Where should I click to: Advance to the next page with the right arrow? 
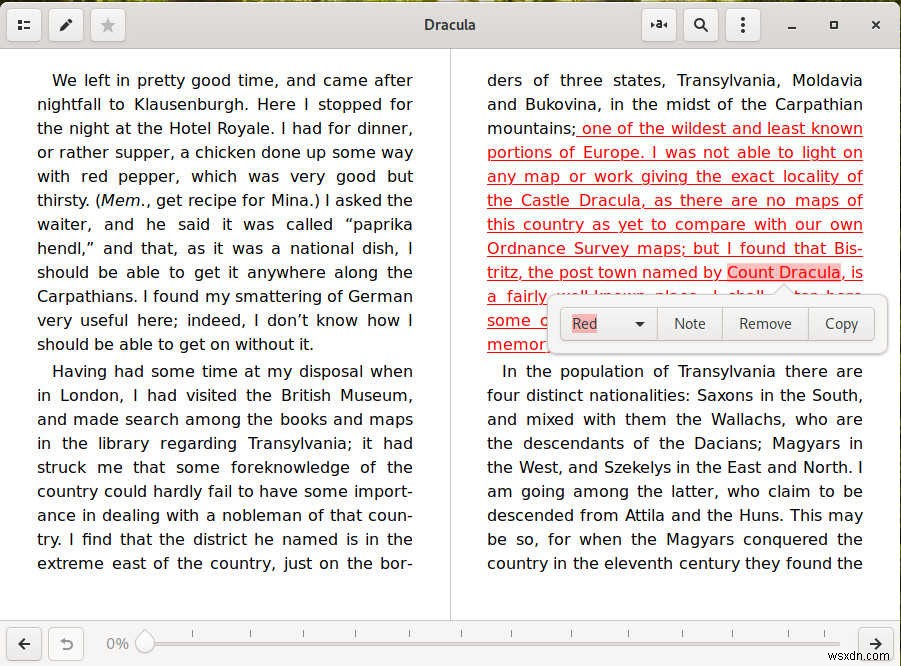(876, 644)
